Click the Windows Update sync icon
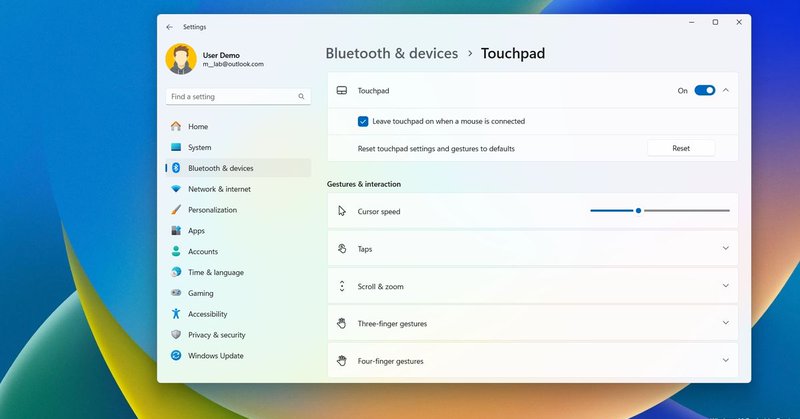Viewport: 800px width, 419px height. click(x=176, y=355)
